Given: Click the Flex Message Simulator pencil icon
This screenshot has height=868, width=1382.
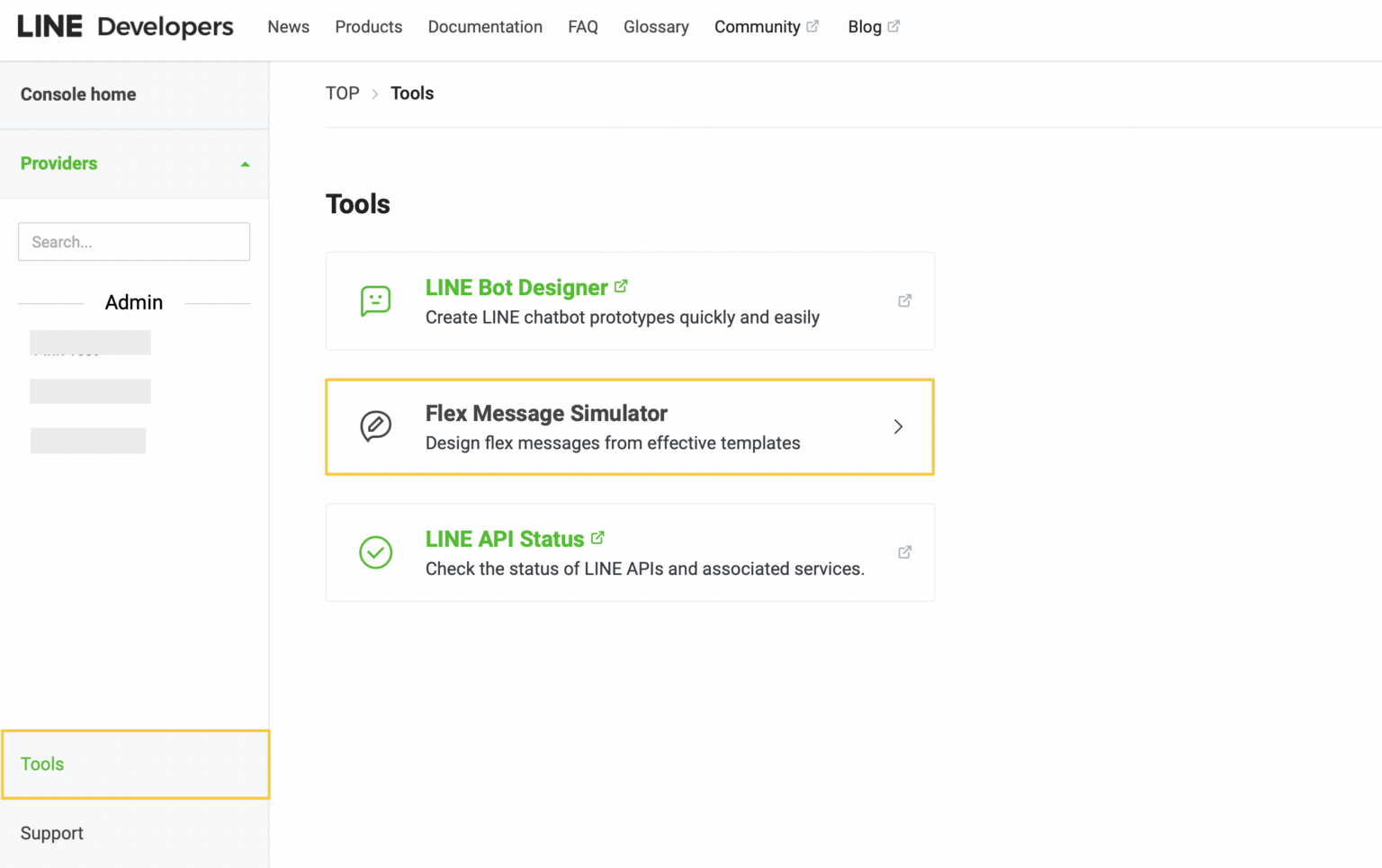Looking at the screenshot, I should pos(376,426).
